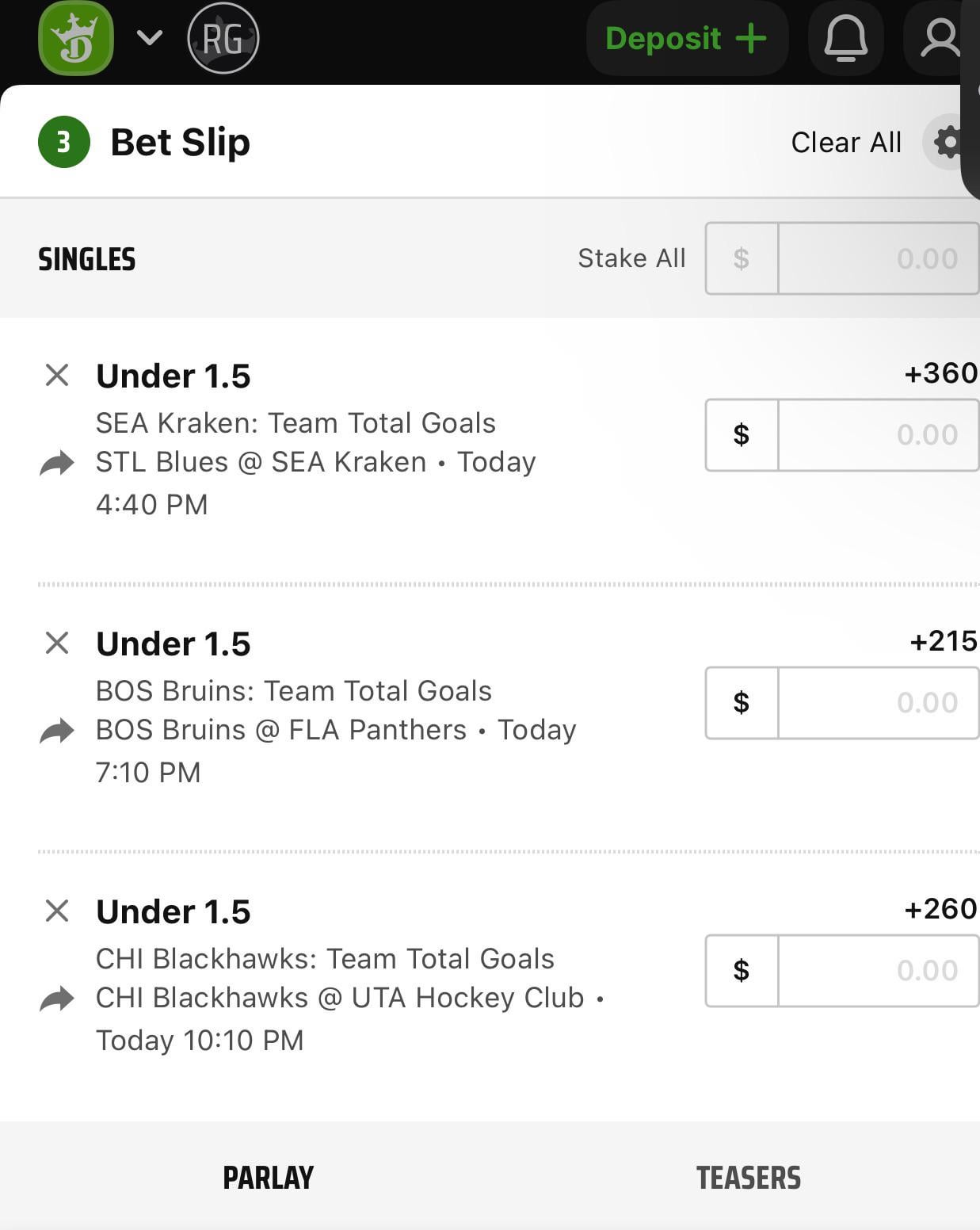Enter stake for the +215 Bruins bet

[877, 703]
